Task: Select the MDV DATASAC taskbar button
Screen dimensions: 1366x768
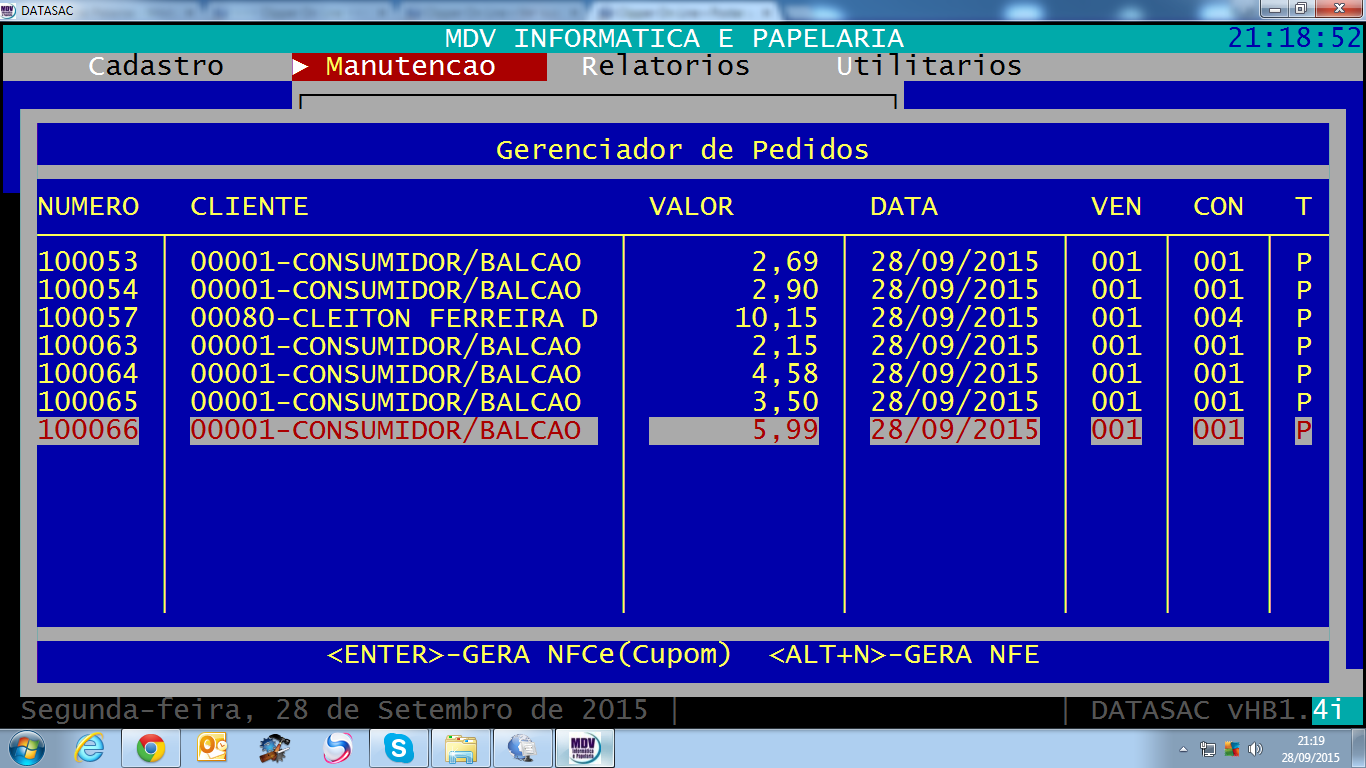Action: (x=585, y=748)
